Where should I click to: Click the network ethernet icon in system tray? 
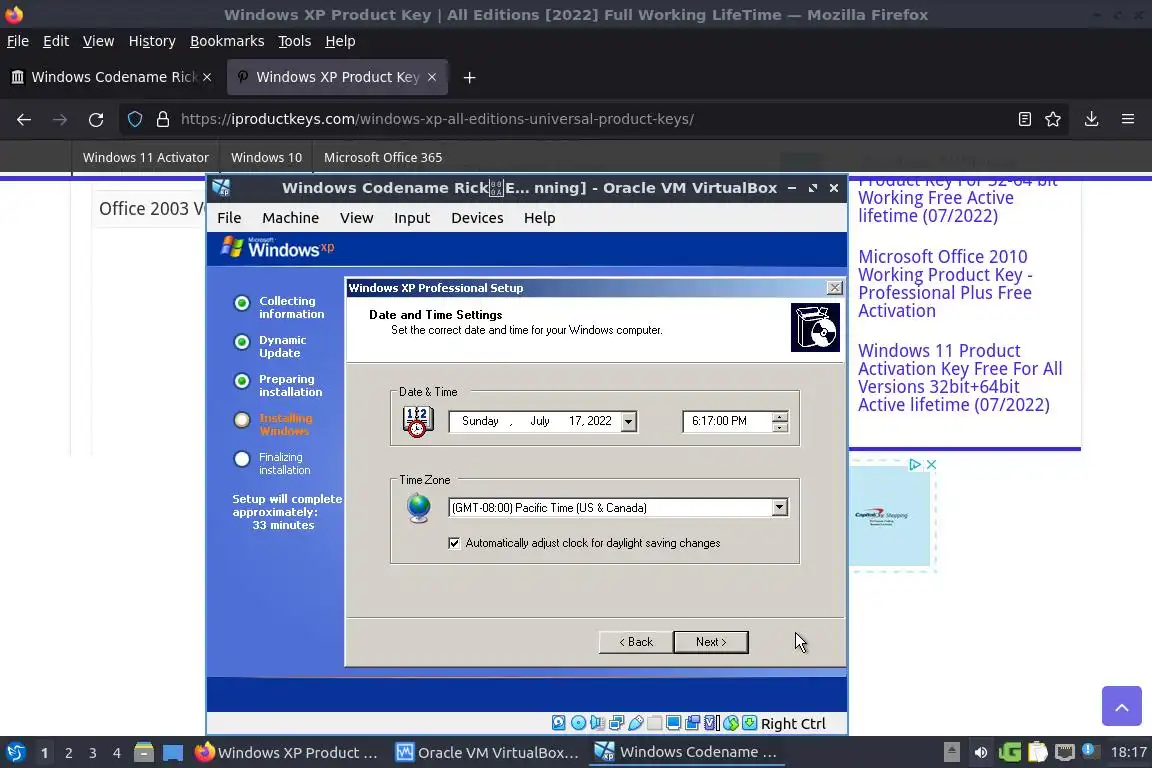coord(1065,752)
